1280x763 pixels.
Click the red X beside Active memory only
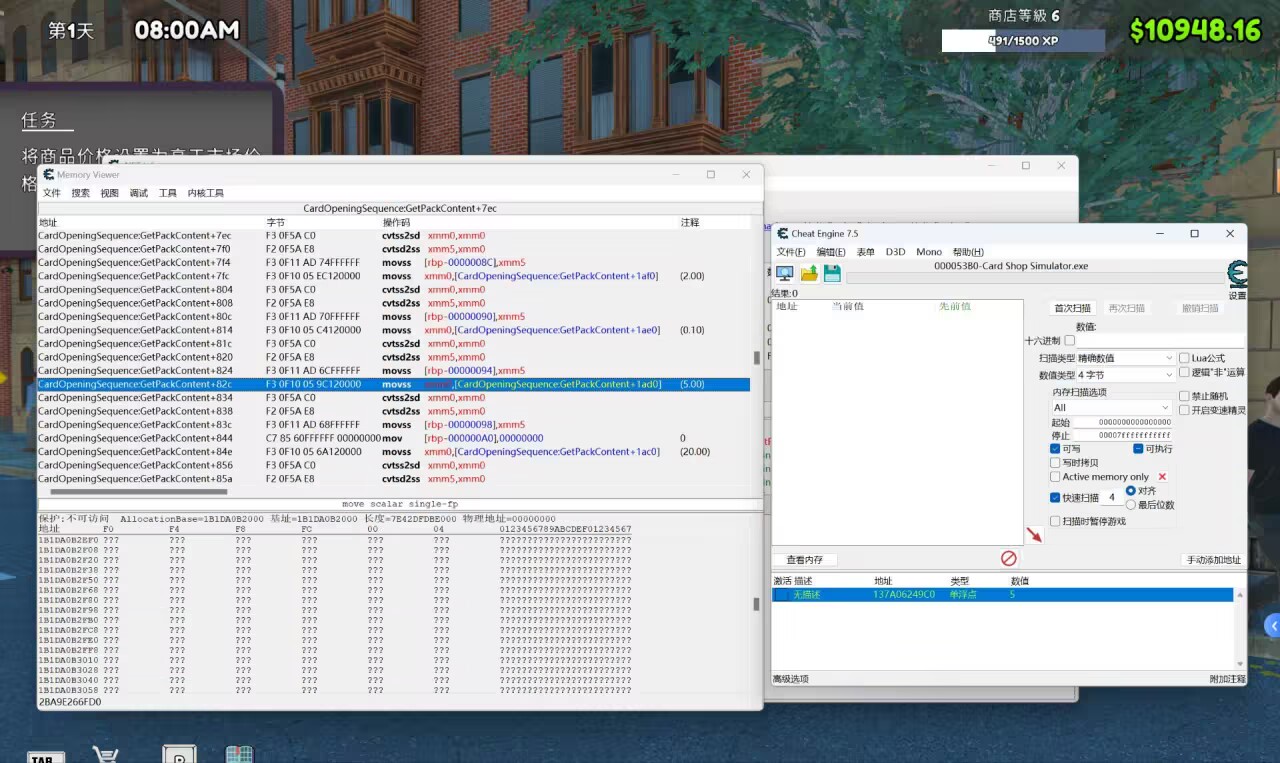click(x=1162, y=477)
